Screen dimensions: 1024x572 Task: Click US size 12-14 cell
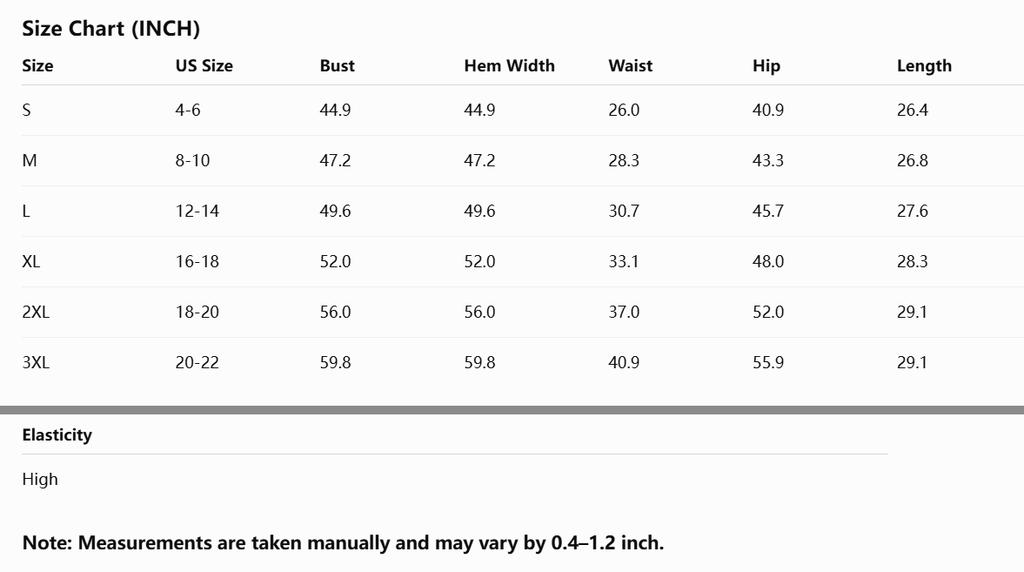(x=197, y=211)
